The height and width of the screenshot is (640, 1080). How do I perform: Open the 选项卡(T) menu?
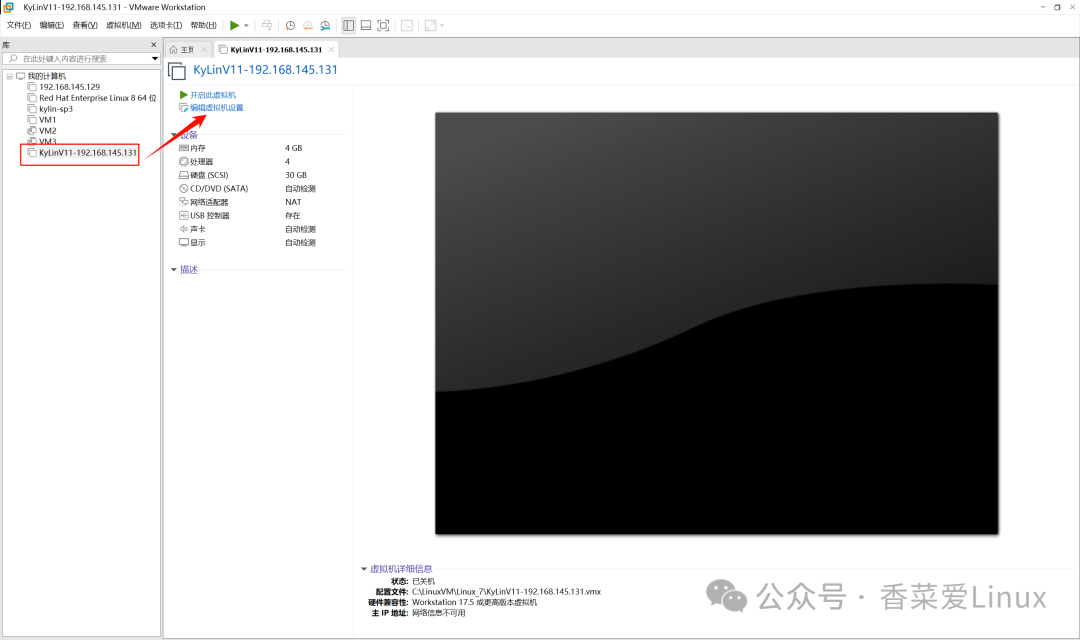click(166, 25)
